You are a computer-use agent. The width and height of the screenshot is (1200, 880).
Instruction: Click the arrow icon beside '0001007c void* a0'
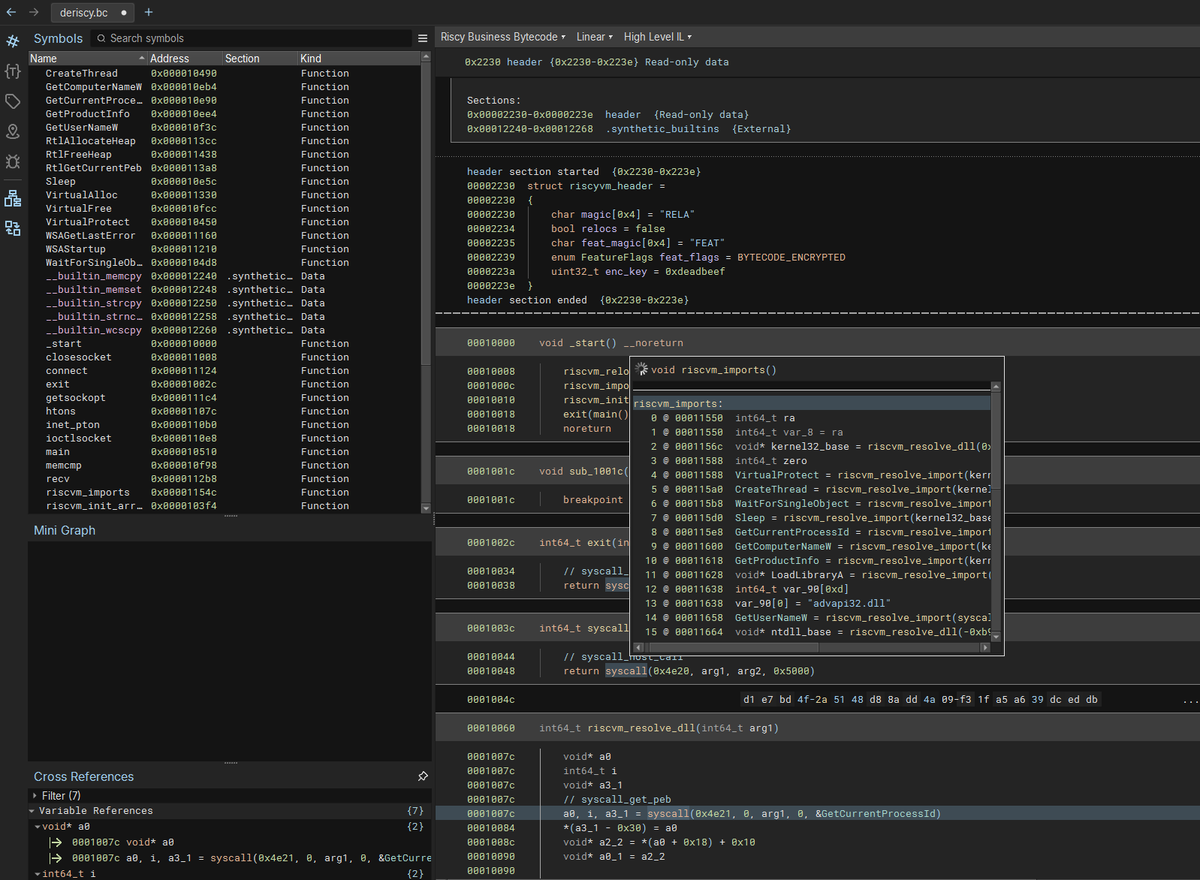click(57, 842)
